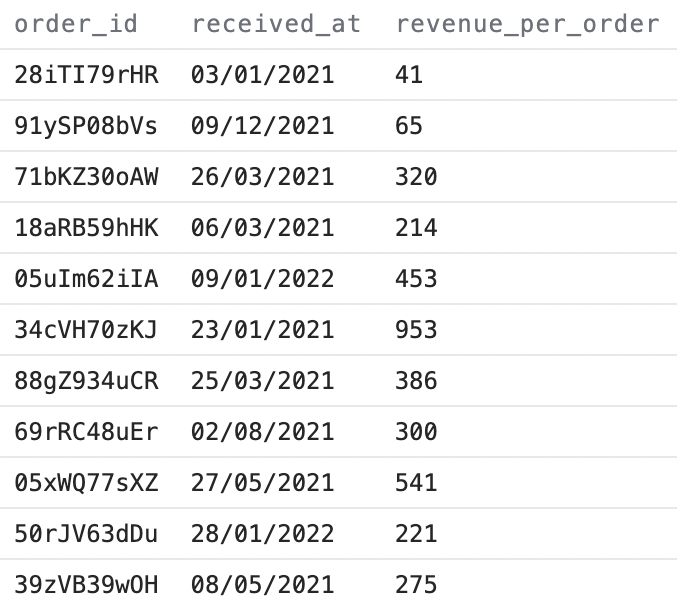Click order ID 39zVB39wOH
Viewport: 686px width, 608px height.
(87, 585)
